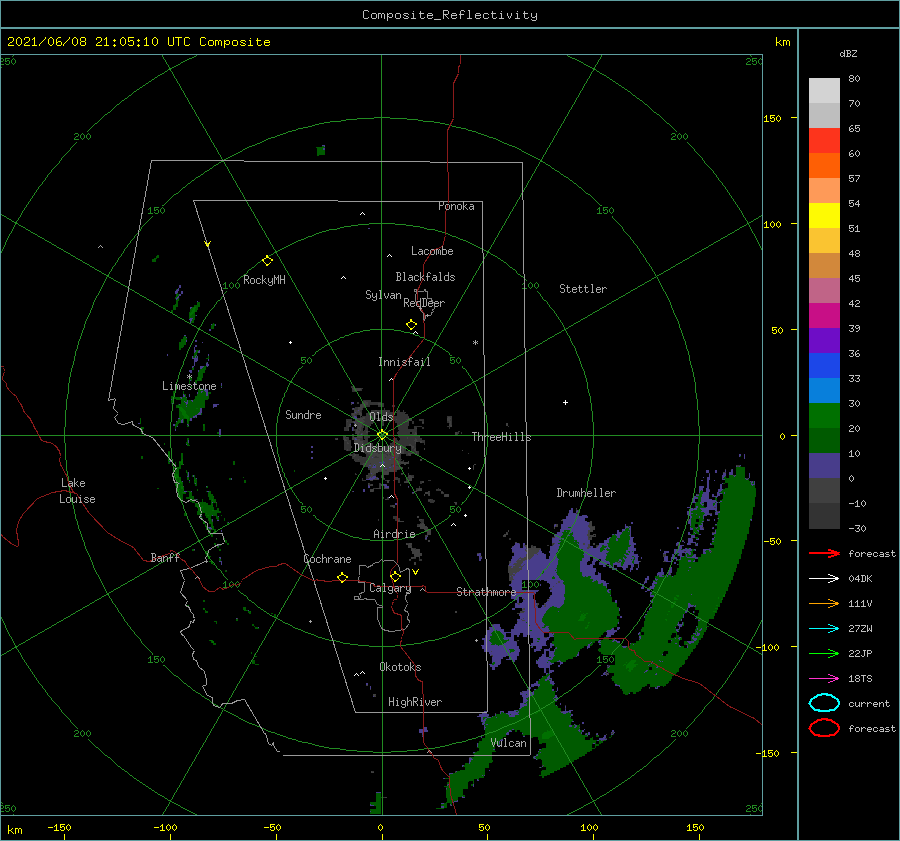This screenshot has width=900, height=841.
Task: Click the Lake Louise label
Action: tap(77, 491)
